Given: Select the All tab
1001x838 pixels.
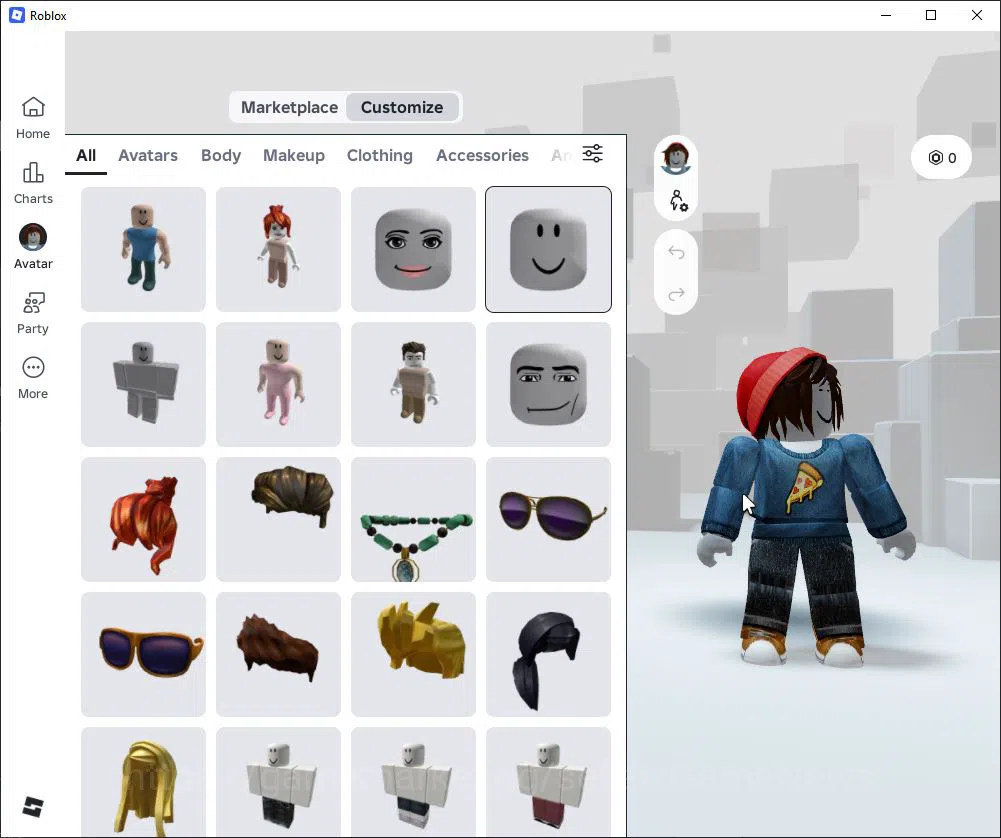Looking at the screenshot, I should click(x=86, y=155).
